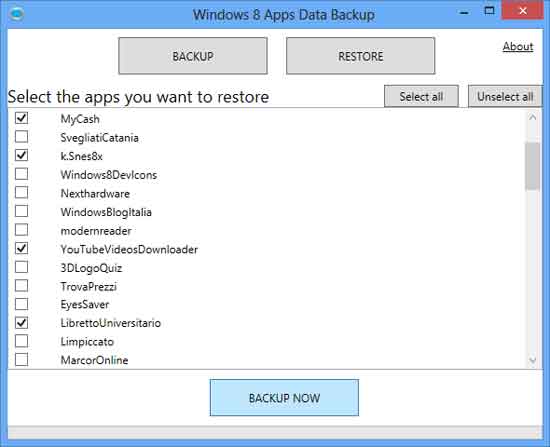Open the RESTORE section
The width and height of the screenshot is (550, 447).
coord(361,56)
